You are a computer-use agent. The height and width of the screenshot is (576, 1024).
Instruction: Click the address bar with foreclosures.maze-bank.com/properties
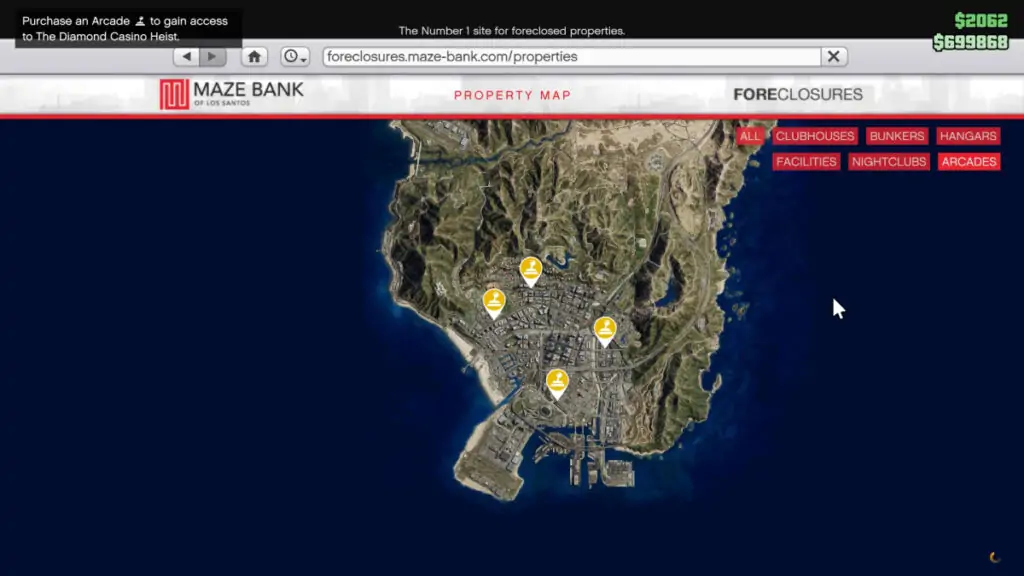[571, 56]
